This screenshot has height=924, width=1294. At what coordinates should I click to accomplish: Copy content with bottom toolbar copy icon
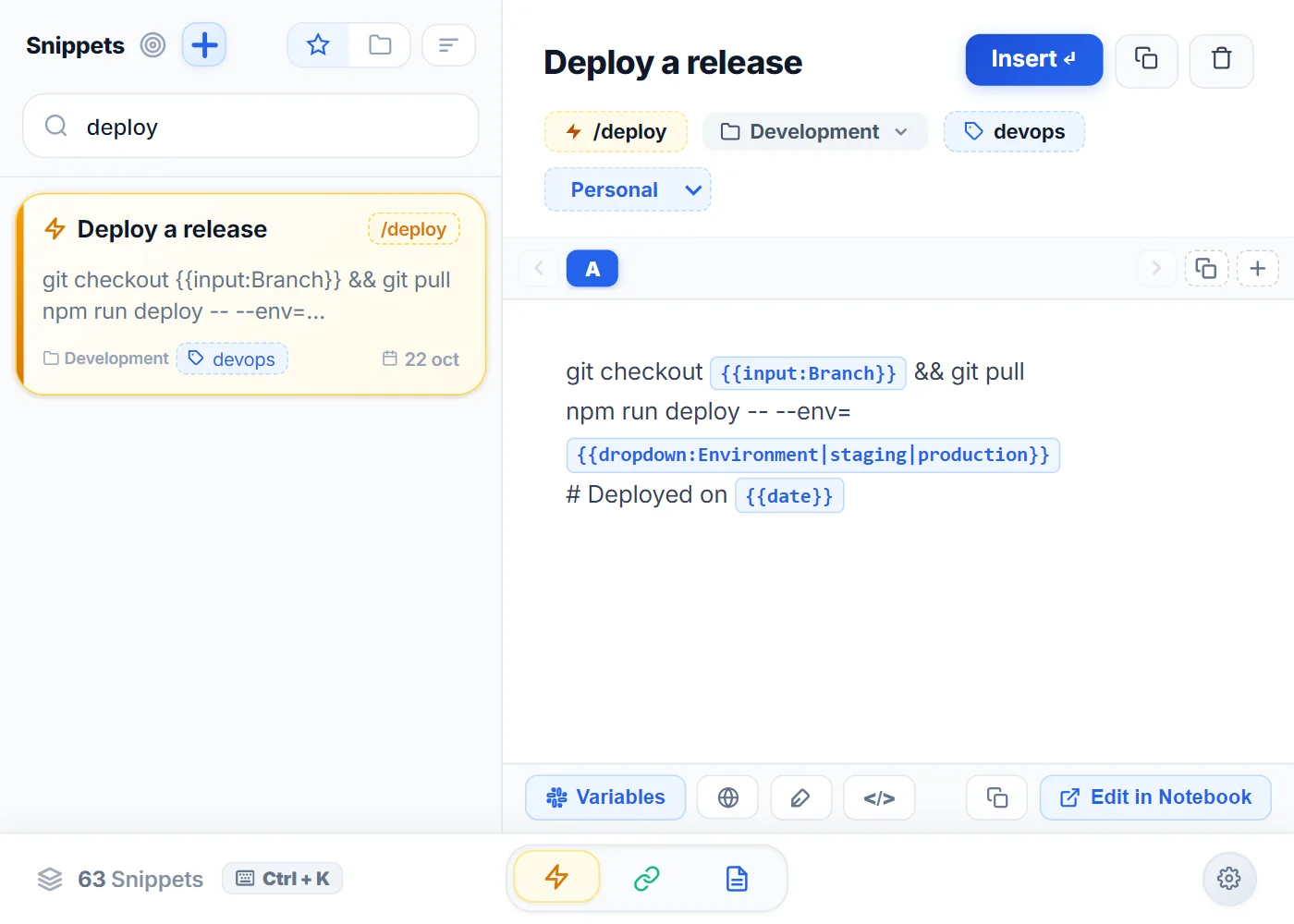tap(996, 797)
